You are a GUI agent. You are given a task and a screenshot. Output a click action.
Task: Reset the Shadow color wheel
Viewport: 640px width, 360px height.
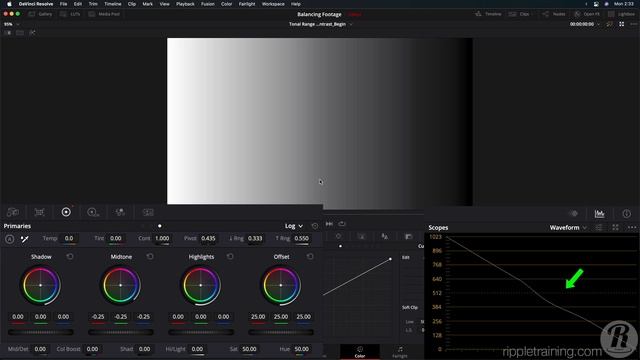pos(70,256)
